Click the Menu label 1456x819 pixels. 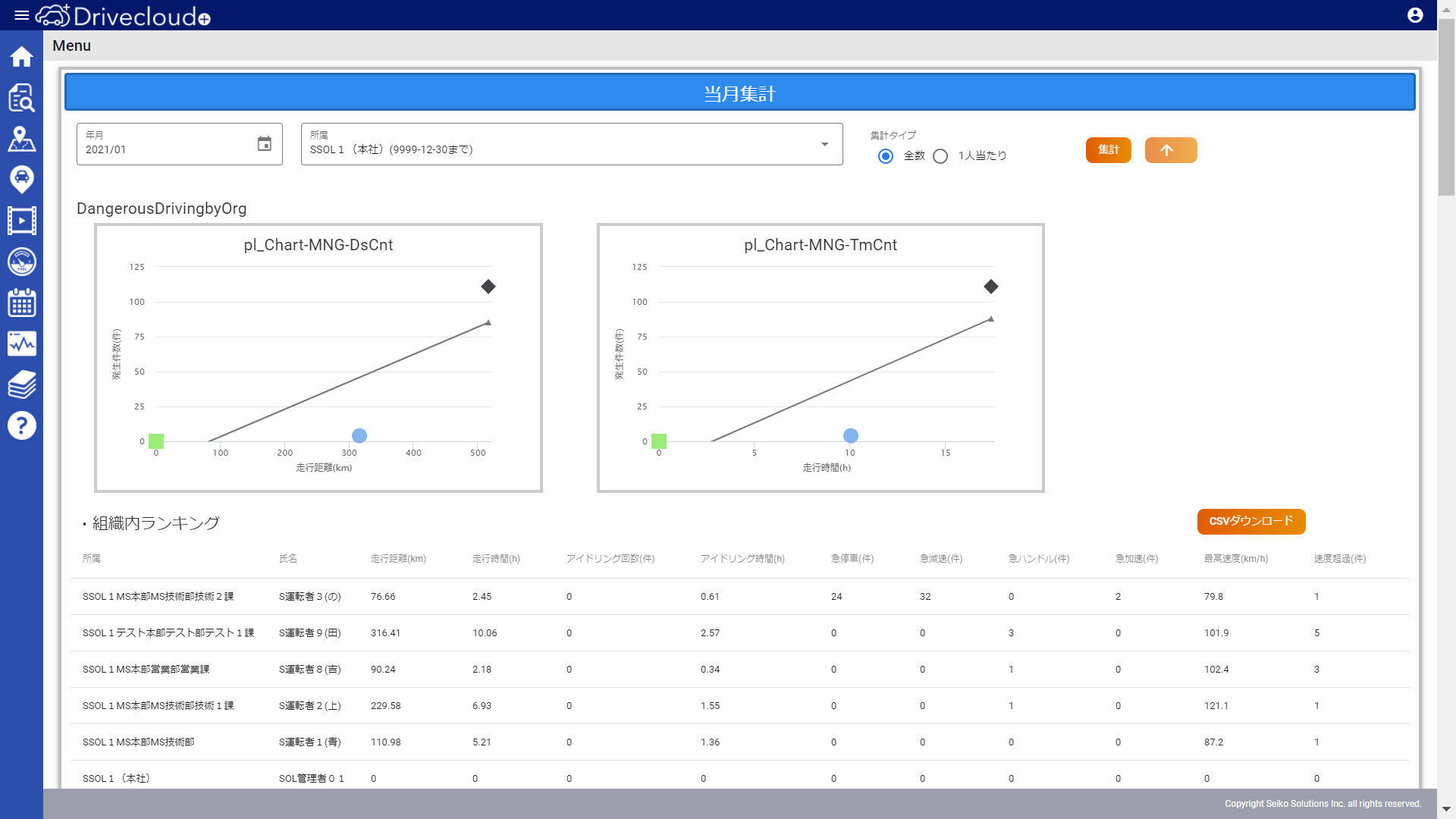(x=71, y=45)
